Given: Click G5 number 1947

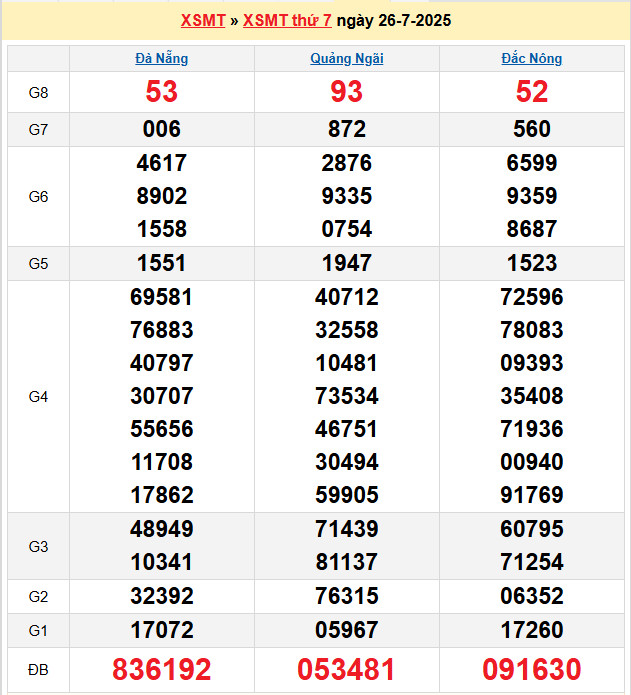Looking at the screenshot, I should 347,263.
